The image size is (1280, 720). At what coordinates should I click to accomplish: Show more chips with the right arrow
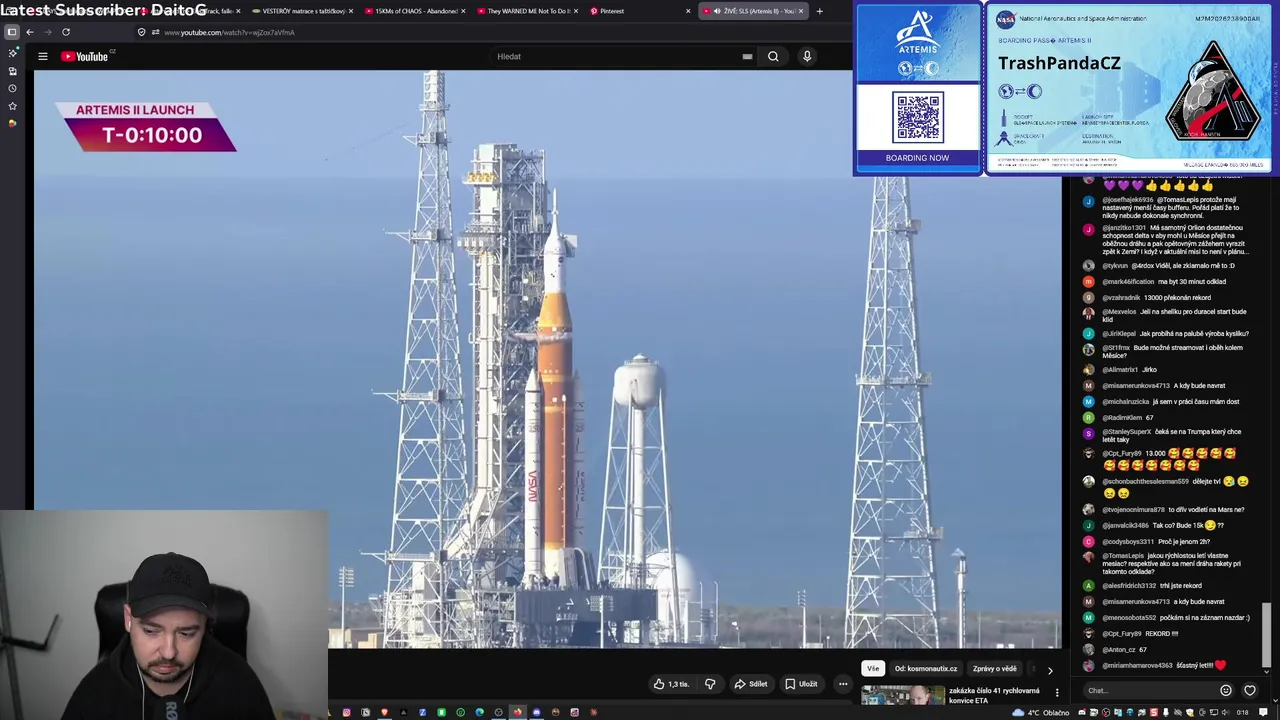tap(1049, 670)
